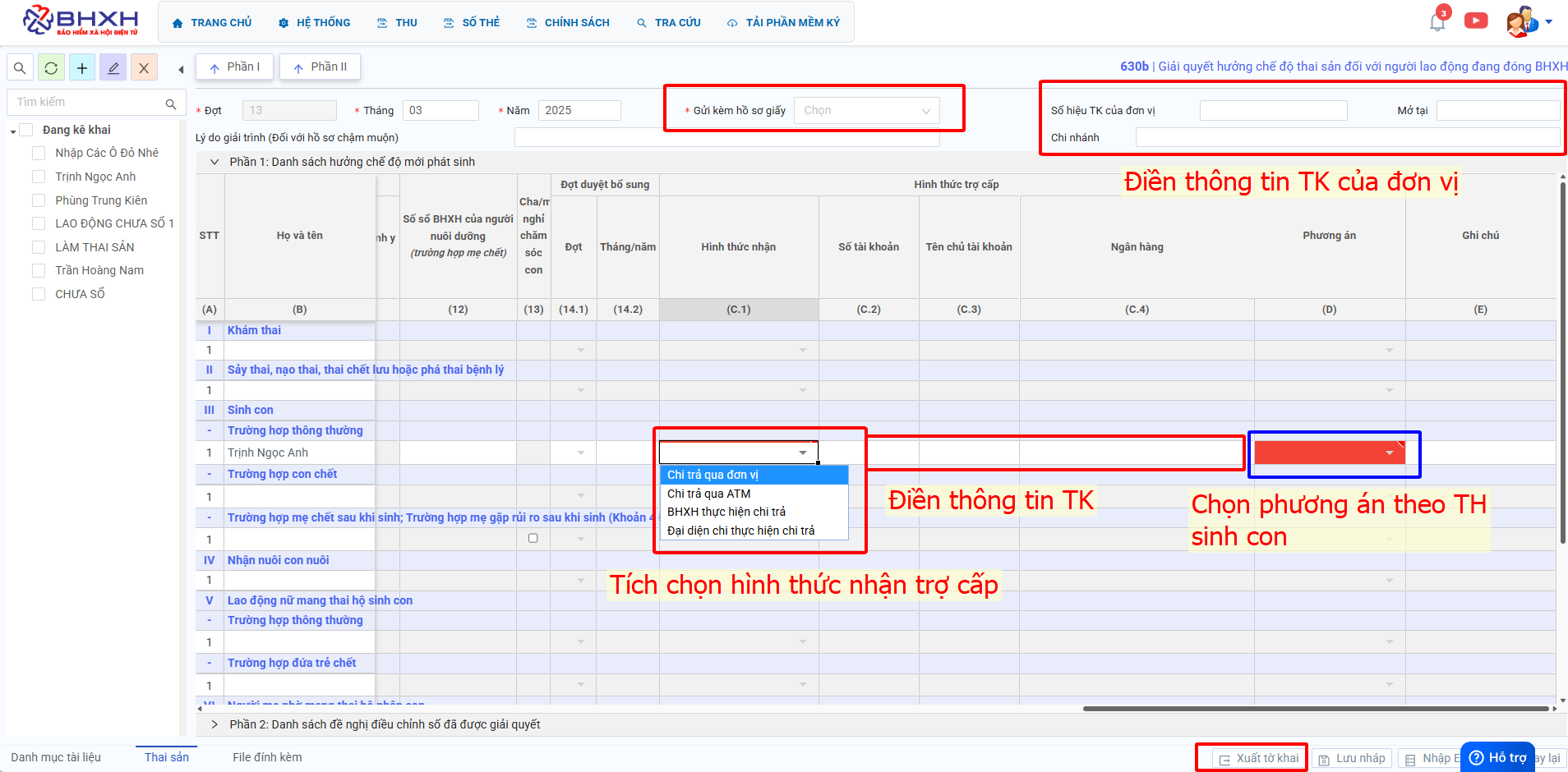Tick Trịnh Ngọc Anh sidebar checkbox
Image resolution: width=1568 pixels, height=772 pixels.
[39, 177]
